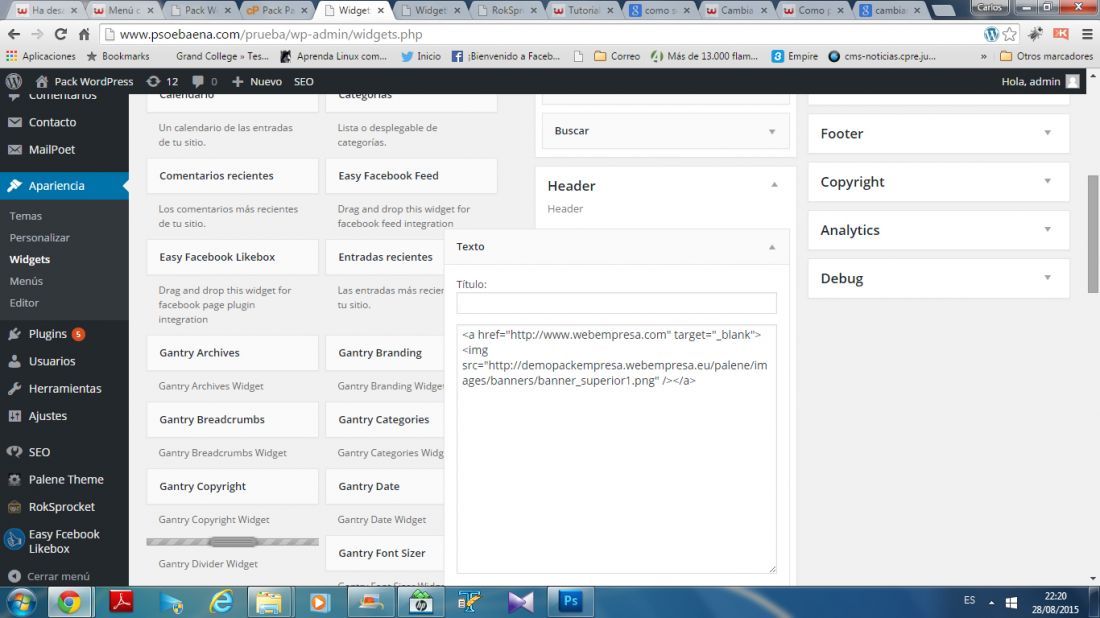Click the browser home icon
Image resolution: width=1100 pixels, height=618 pixels.
point(84,34)
